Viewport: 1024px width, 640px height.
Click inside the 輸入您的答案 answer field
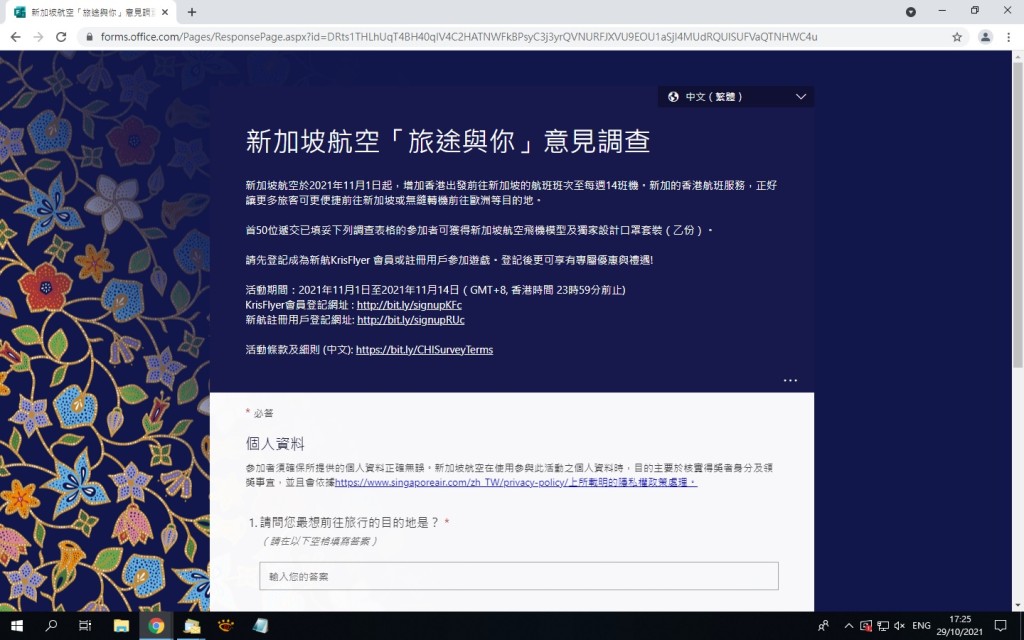(x=518, y=575)
